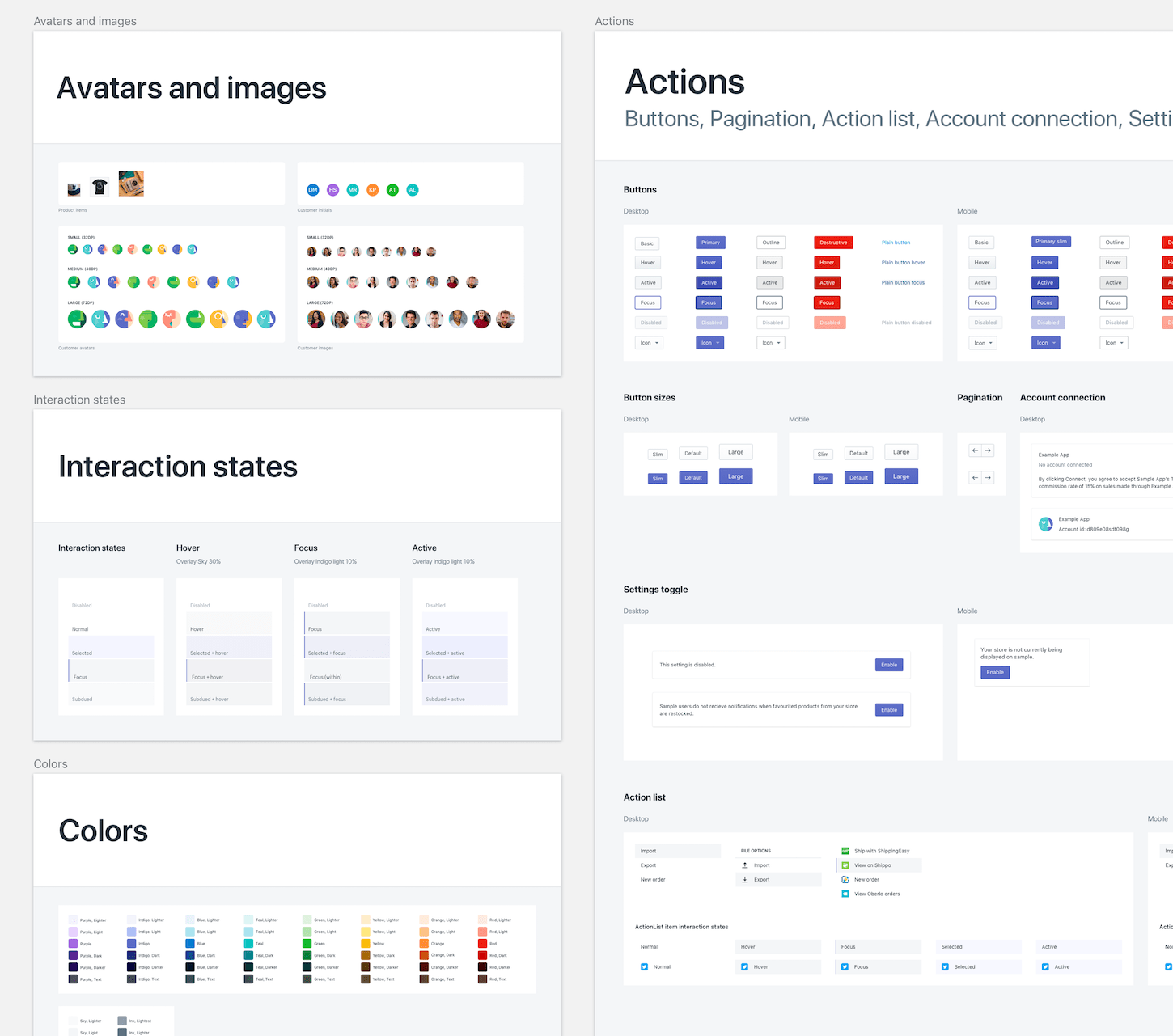Click the Export download icon under File Options
The height and width of the screenshot is (1036, 1173).
[746, 880]
